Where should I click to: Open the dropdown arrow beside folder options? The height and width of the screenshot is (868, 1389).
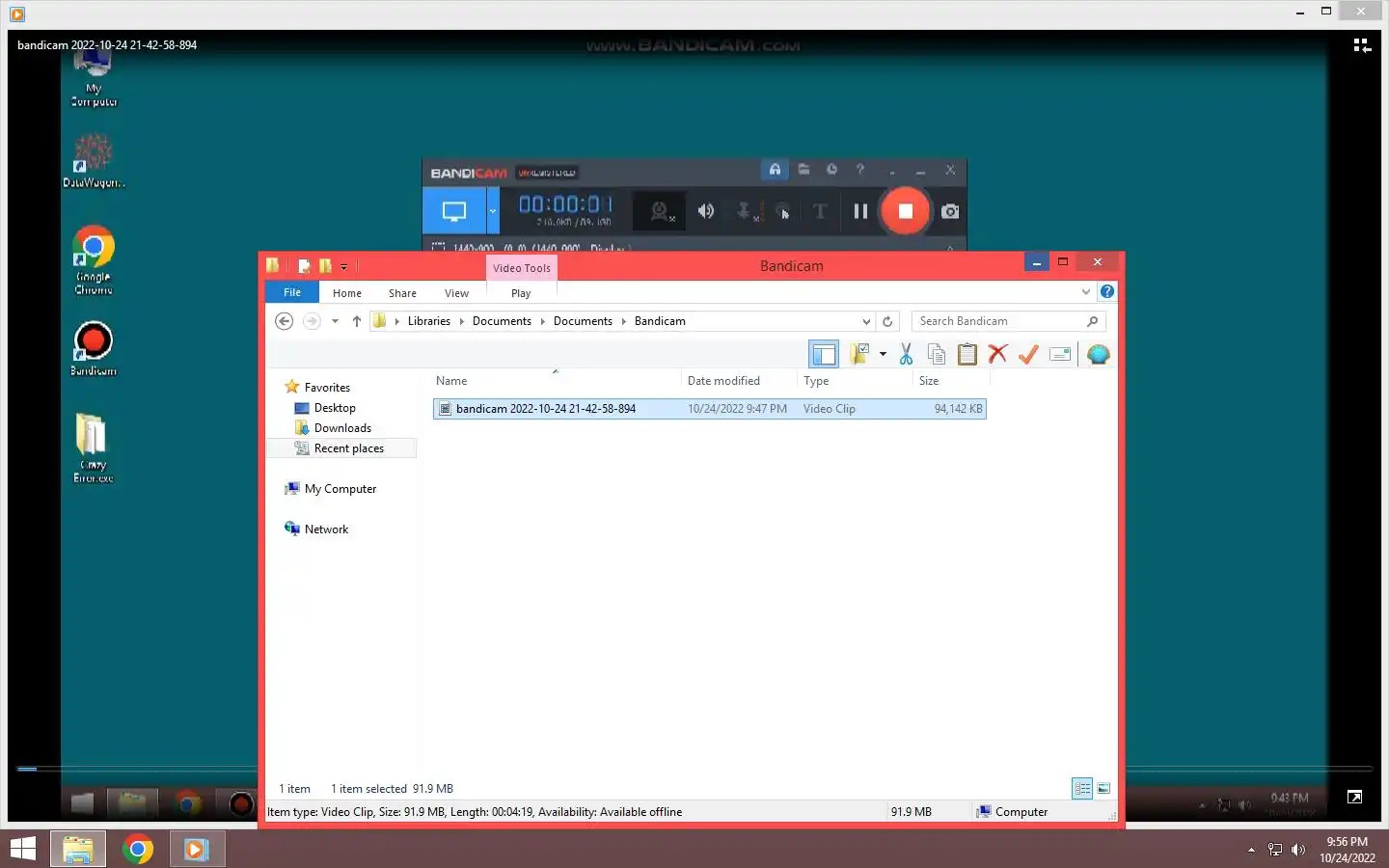pos(883,354)
